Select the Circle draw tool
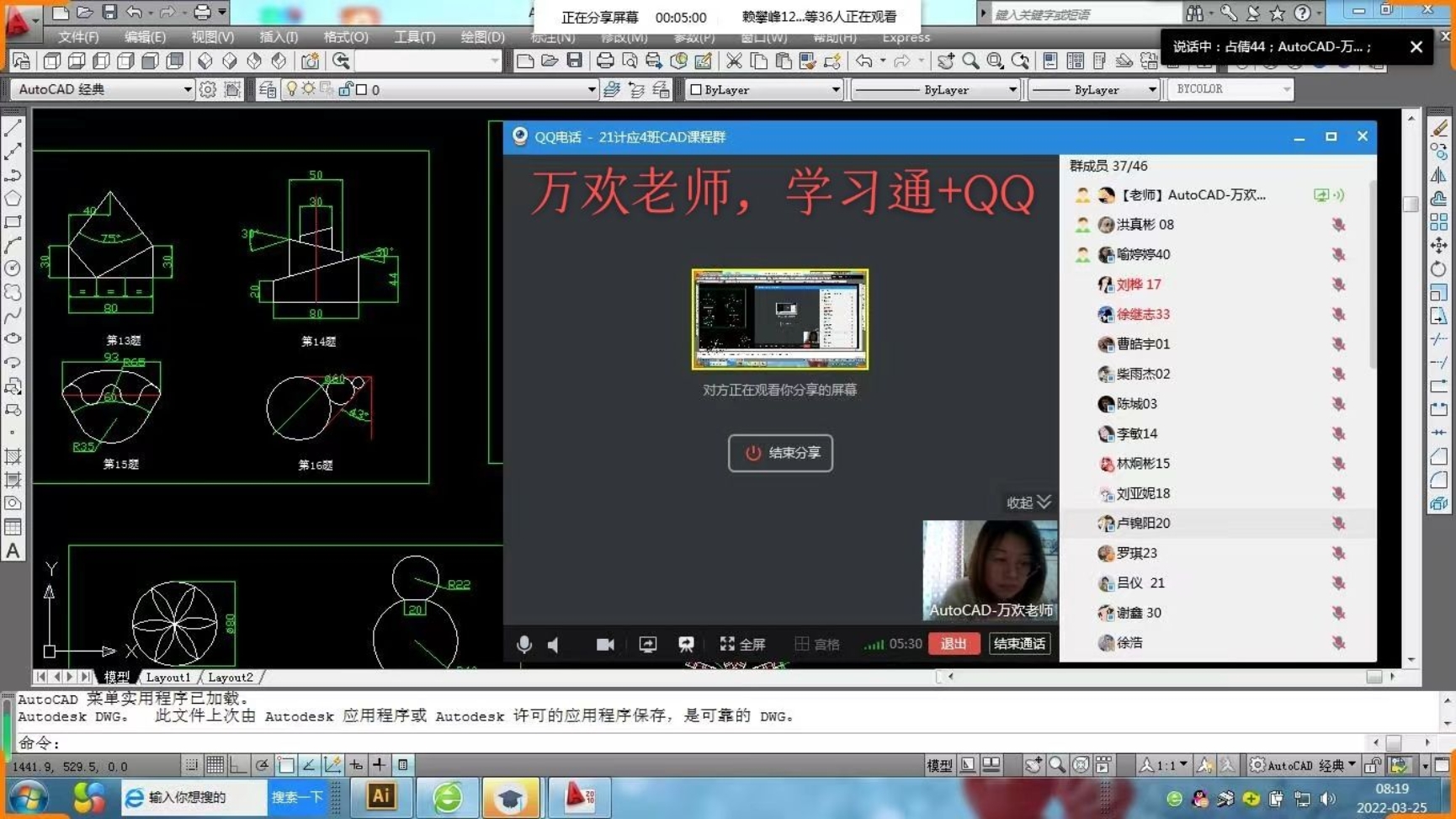The width and height of the screenshot is (1456, 819). [13, 269]
